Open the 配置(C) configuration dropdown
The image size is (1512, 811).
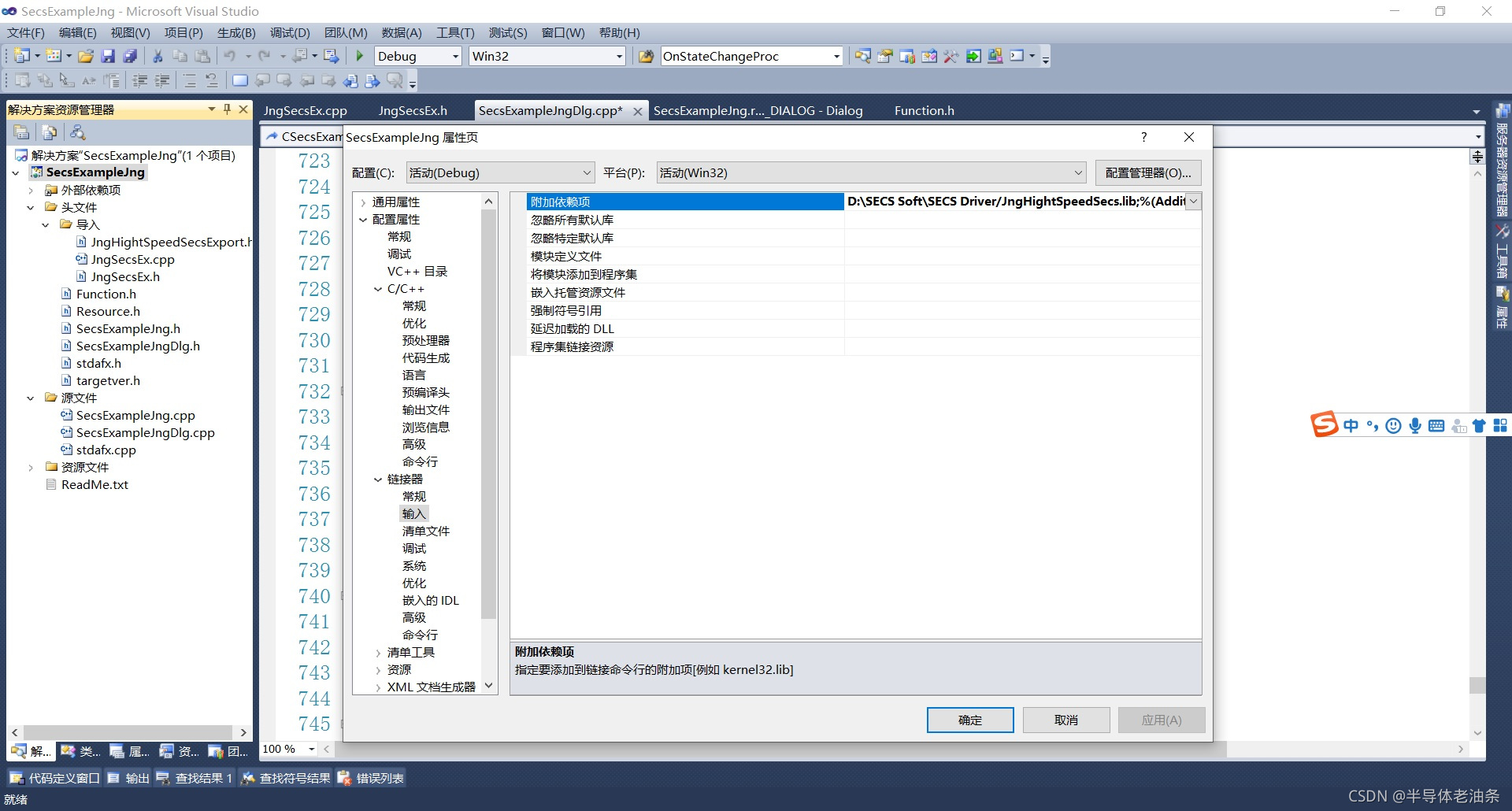(x=500, y=172)
